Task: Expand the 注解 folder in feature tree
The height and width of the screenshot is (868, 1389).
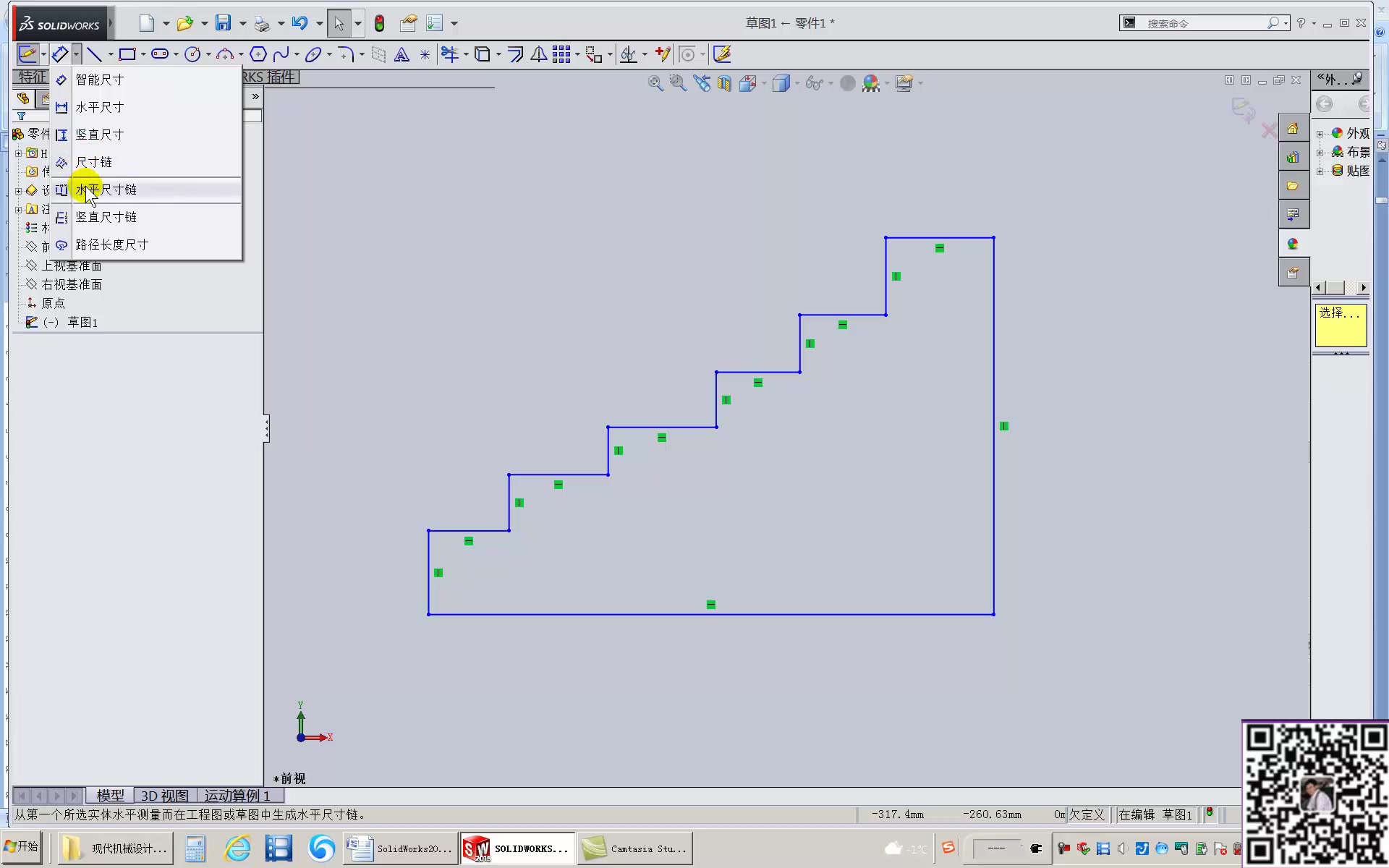Action: [x=17, y=209]
